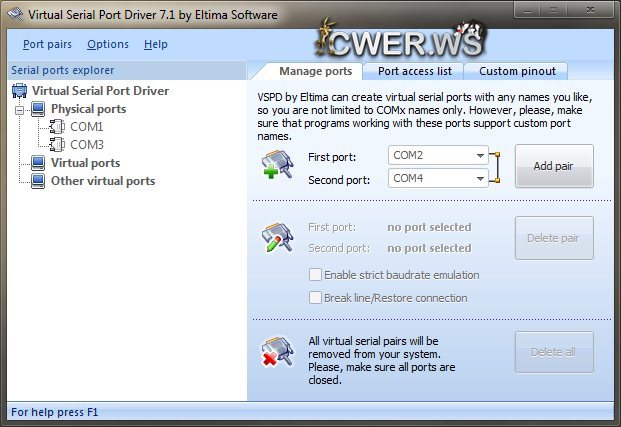
Task: Select the COM1 label in the tree
Action: point(86,127)
